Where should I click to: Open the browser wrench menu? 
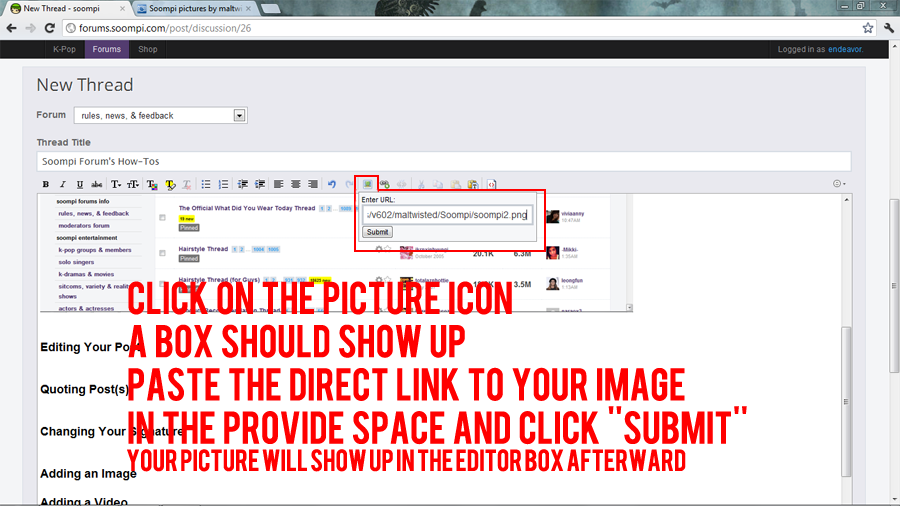click(x=889, y=28)
